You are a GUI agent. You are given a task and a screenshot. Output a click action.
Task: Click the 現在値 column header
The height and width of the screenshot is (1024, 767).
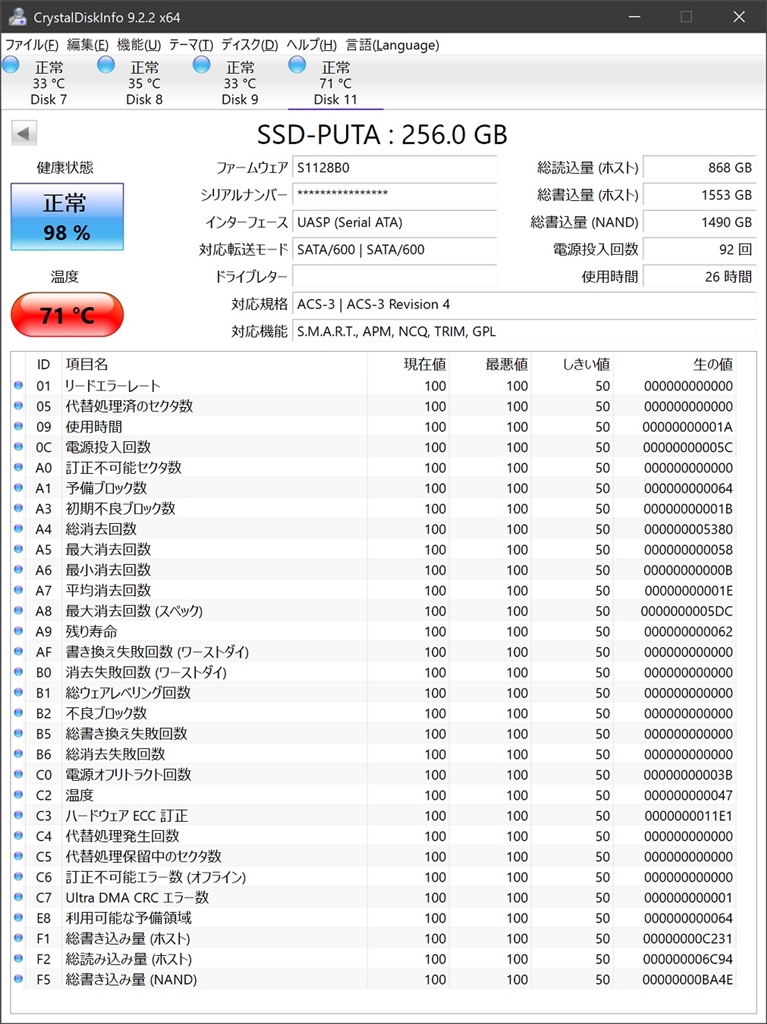coord(408,364)
